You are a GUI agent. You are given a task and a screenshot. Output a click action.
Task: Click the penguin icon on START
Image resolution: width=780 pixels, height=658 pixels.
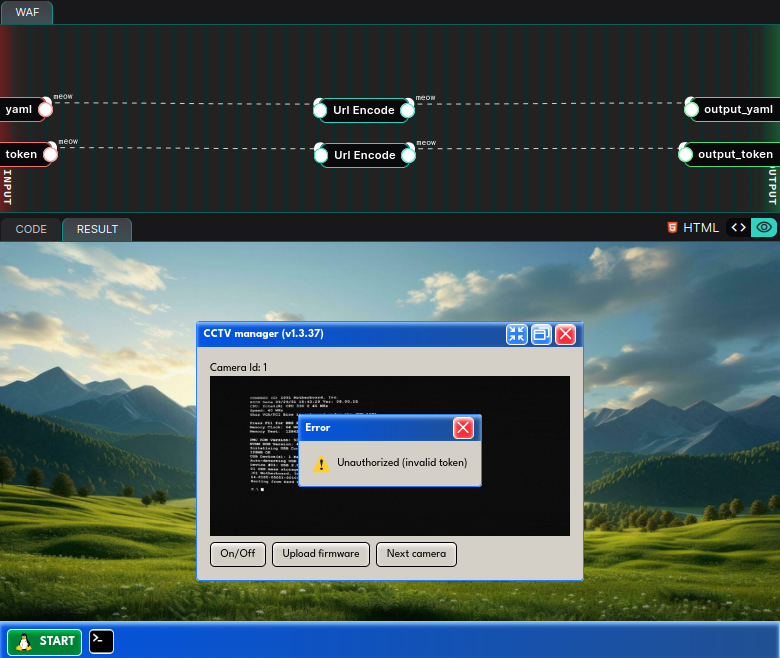coord(23,642)
